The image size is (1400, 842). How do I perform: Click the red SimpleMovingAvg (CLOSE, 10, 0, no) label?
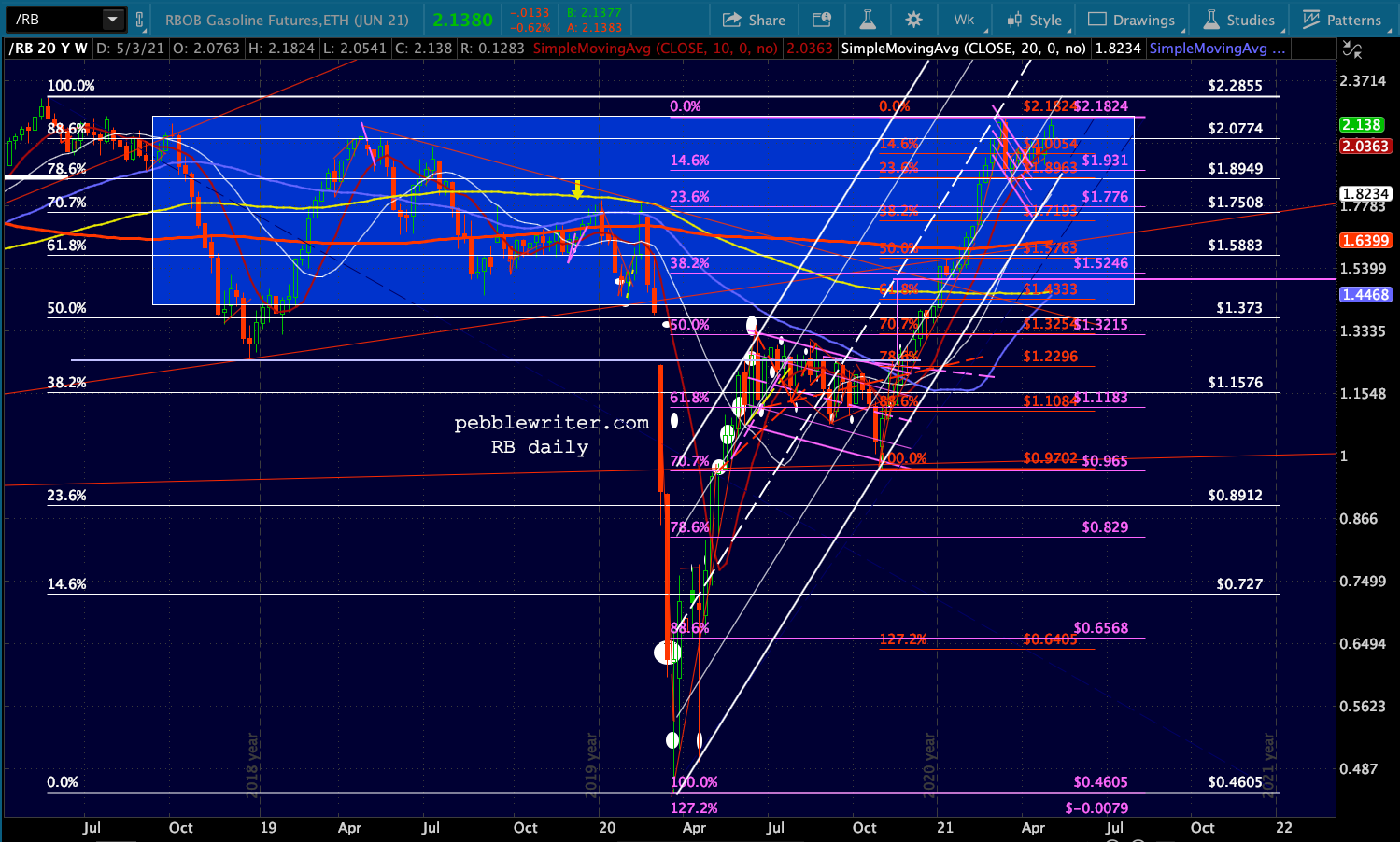tap(655, 49)
